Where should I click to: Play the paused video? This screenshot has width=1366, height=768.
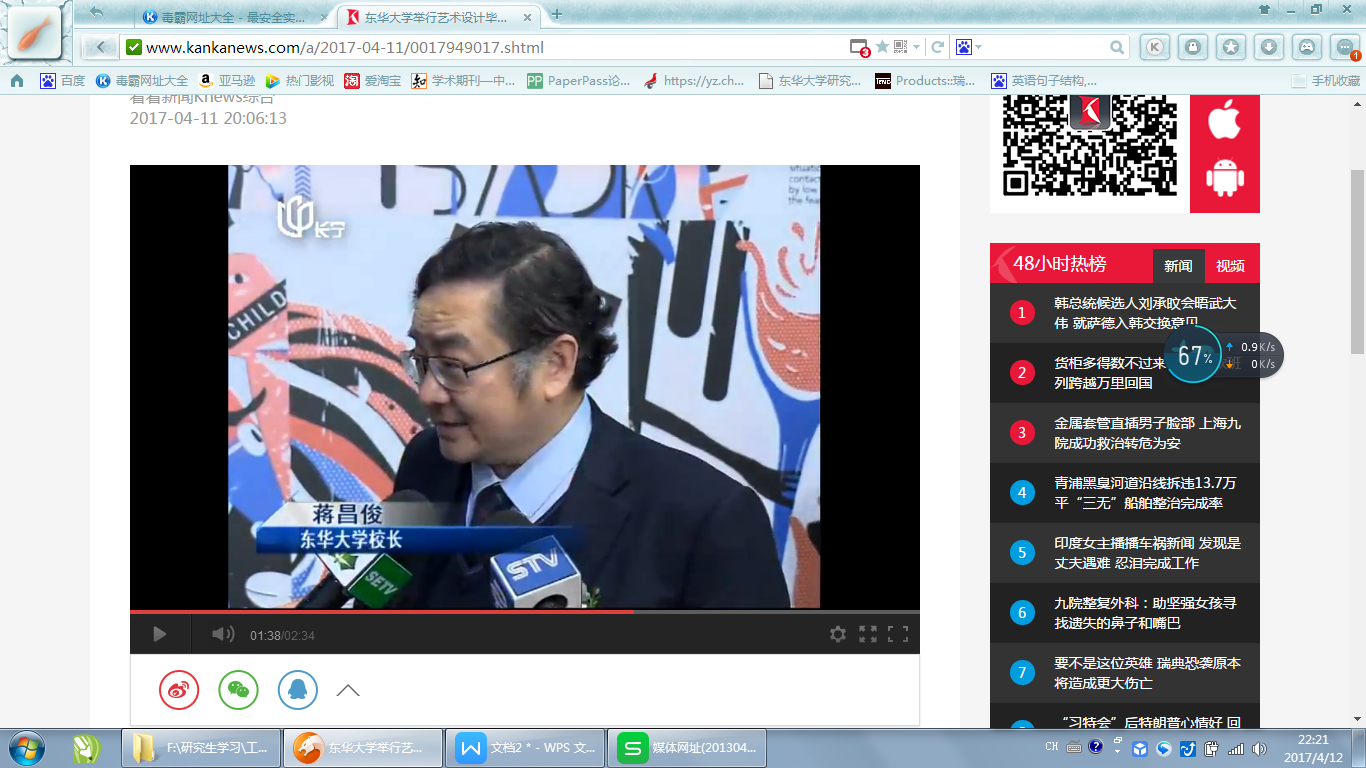(x=159, y=634)
